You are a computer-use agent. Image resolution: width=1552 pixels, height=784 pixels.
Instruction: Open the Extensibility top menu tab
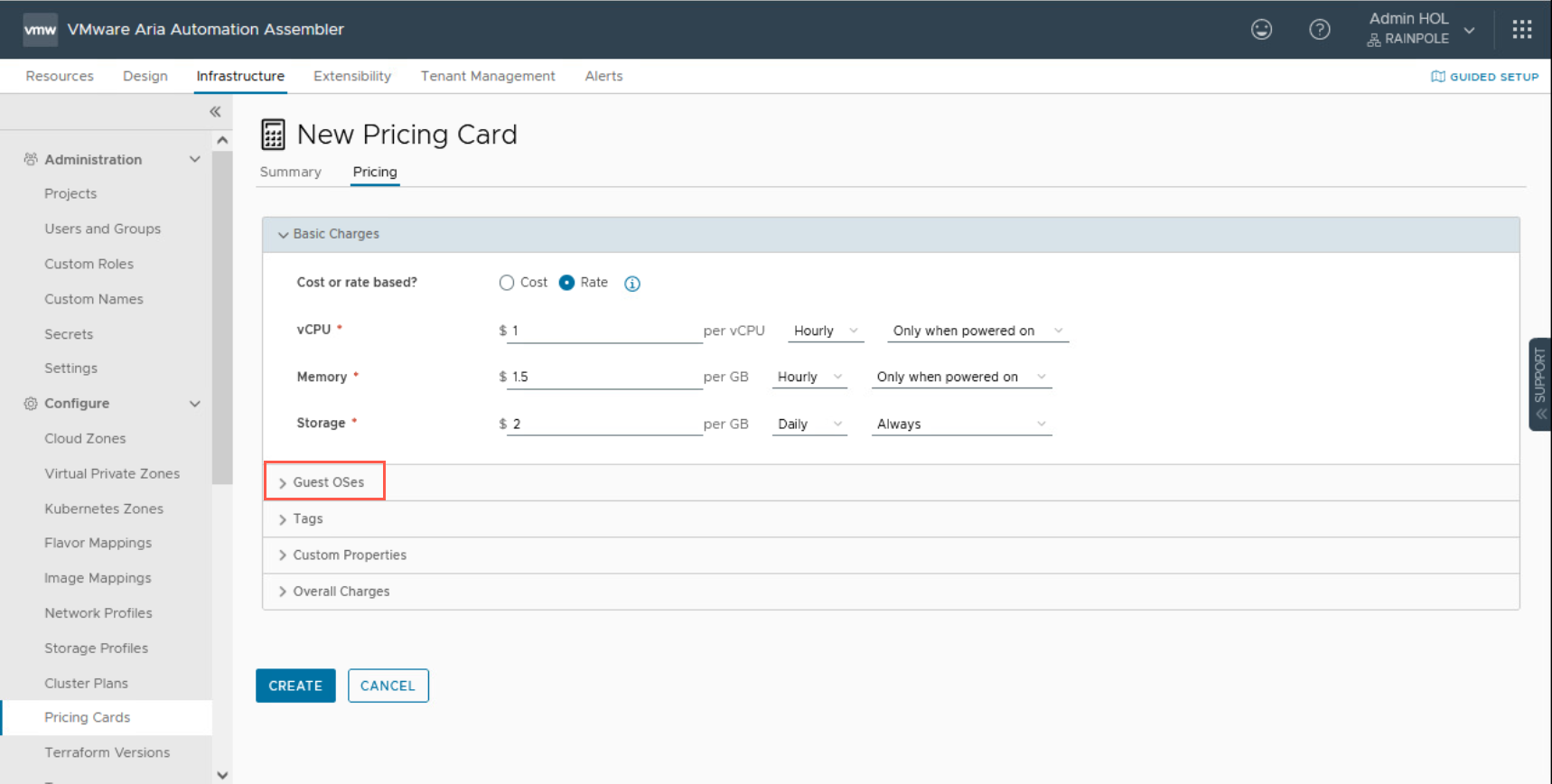pyautogui.click(x=351, y=77)
